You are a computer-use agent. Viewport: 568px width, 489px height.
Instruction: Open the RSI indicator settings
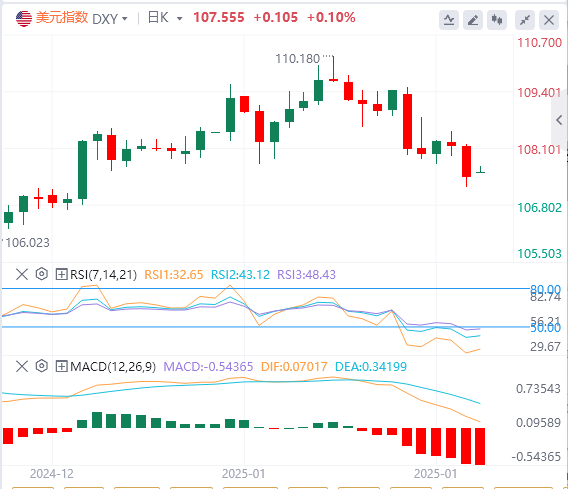point(42,274)
